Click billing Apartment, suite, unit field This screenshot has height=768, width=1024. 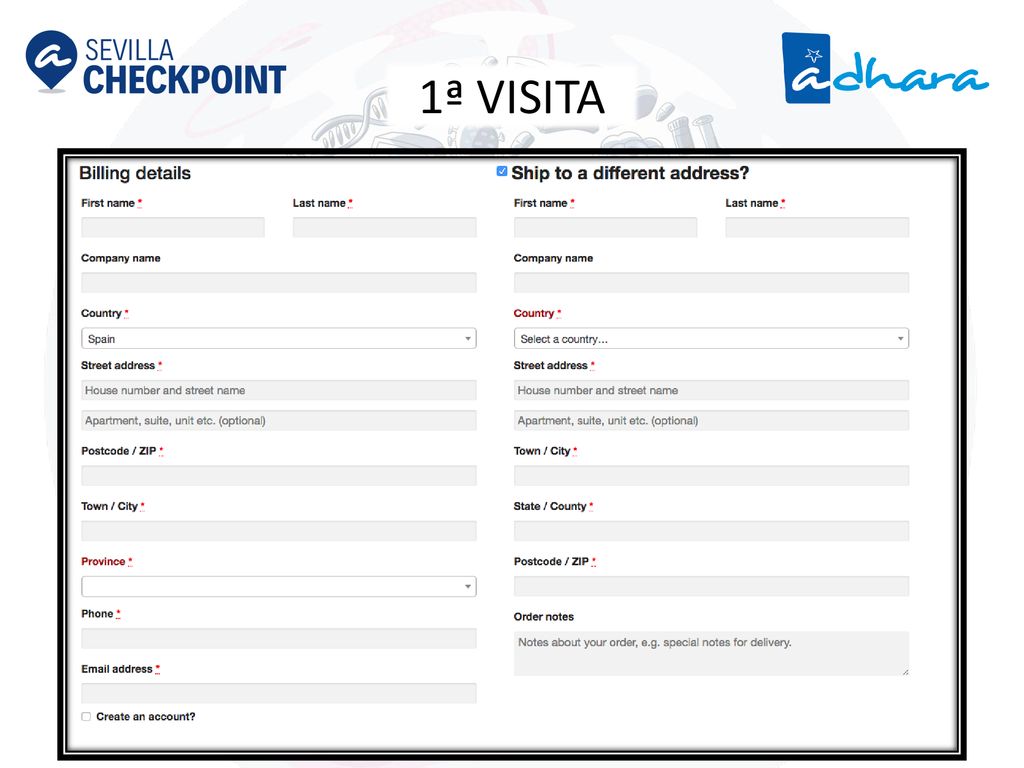pos(279,421)
